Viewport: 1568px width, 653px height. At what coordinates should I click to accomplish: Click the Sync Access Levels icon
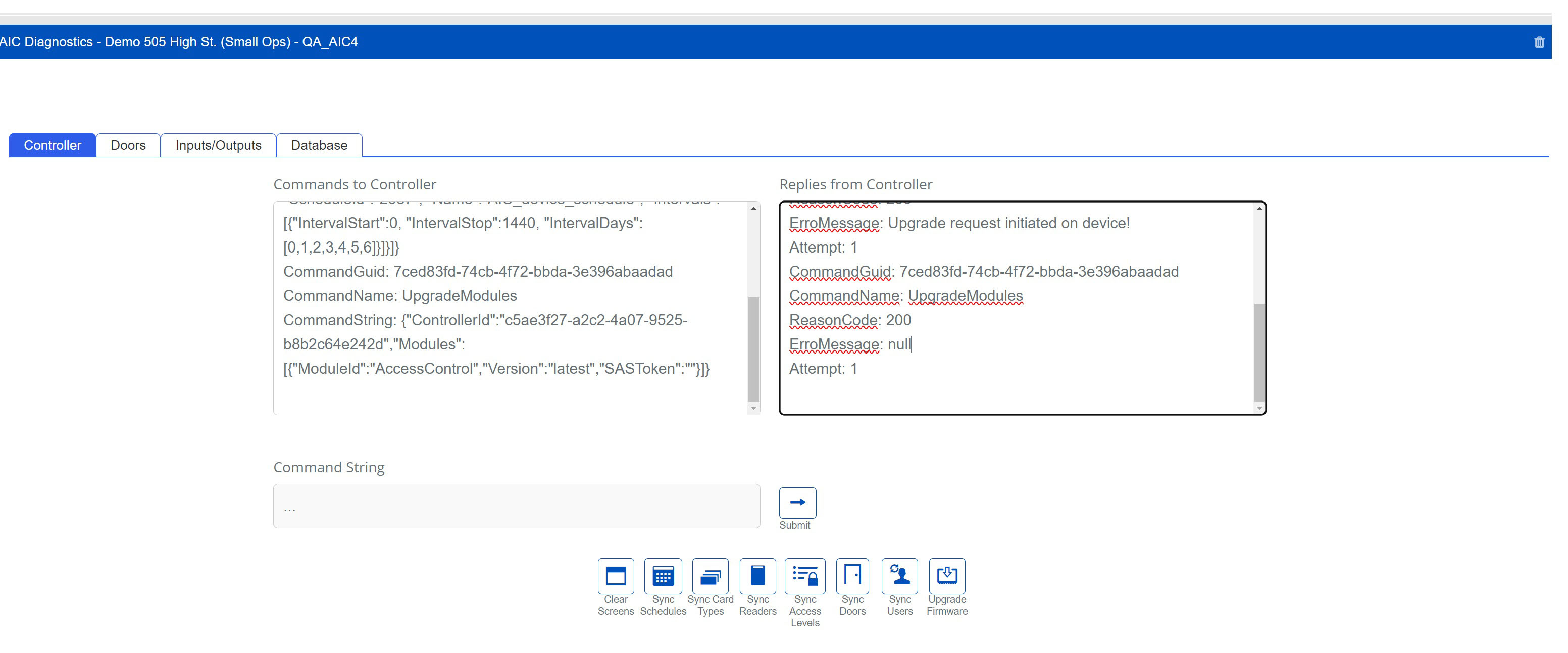[x=804, y=575]
